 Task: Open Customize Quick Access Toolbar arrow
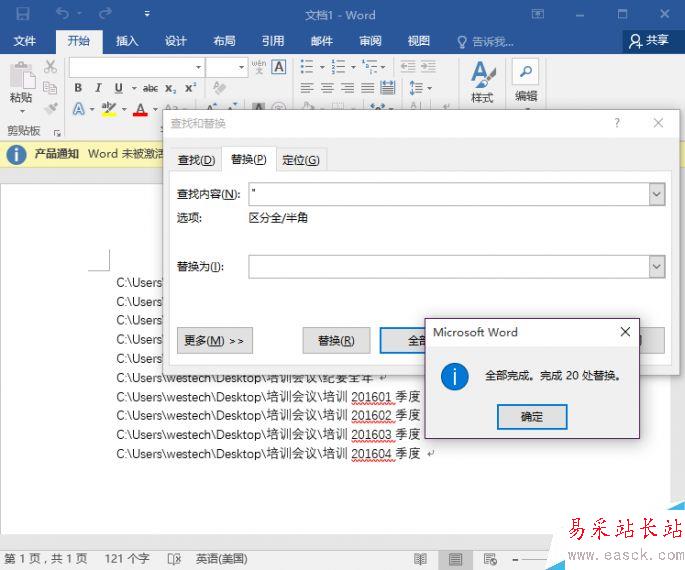tap(147, 14)
